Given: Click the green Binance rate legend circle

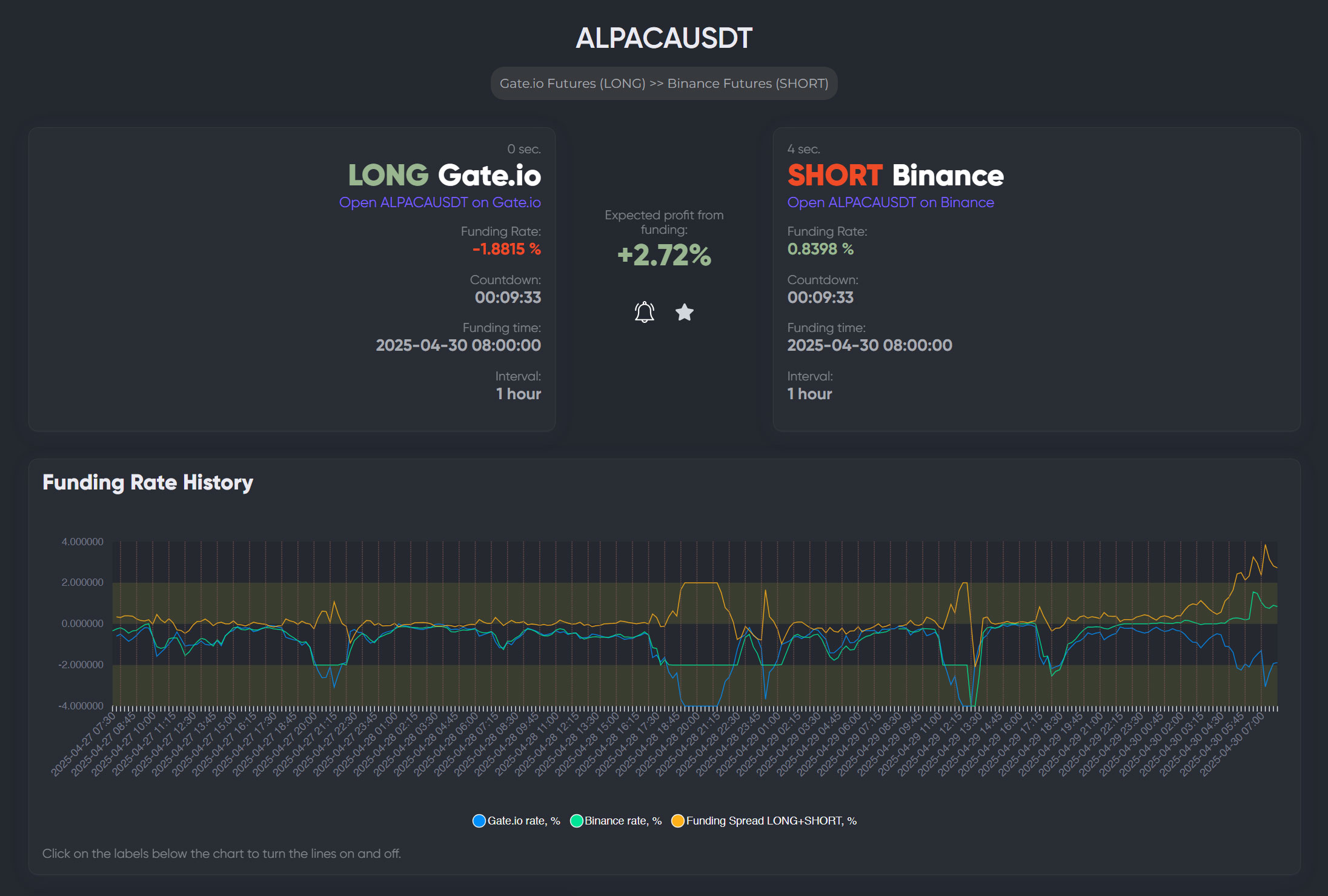Looking at the screenshot, I should pos(576,821).
